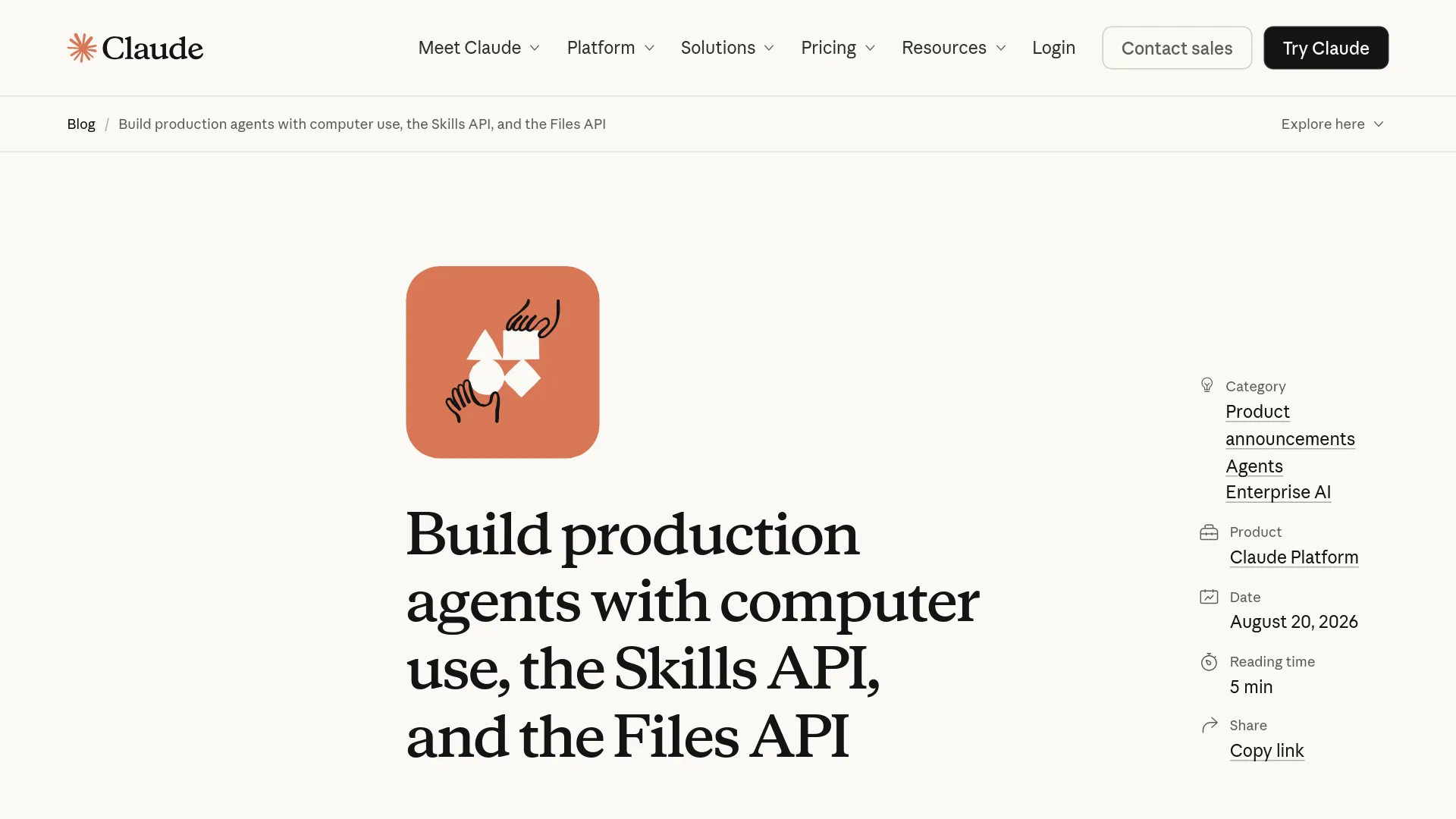
Task: Open the Meet Claude menu
Action: 479,48
